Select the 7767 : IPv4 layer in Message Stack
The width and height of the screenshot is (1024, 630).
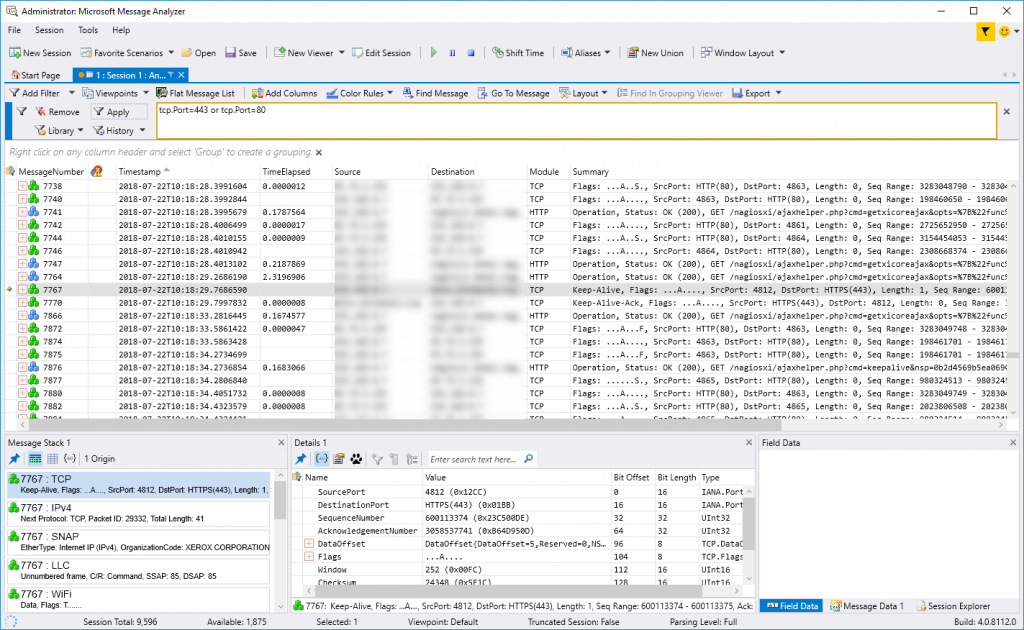[138, 513]
